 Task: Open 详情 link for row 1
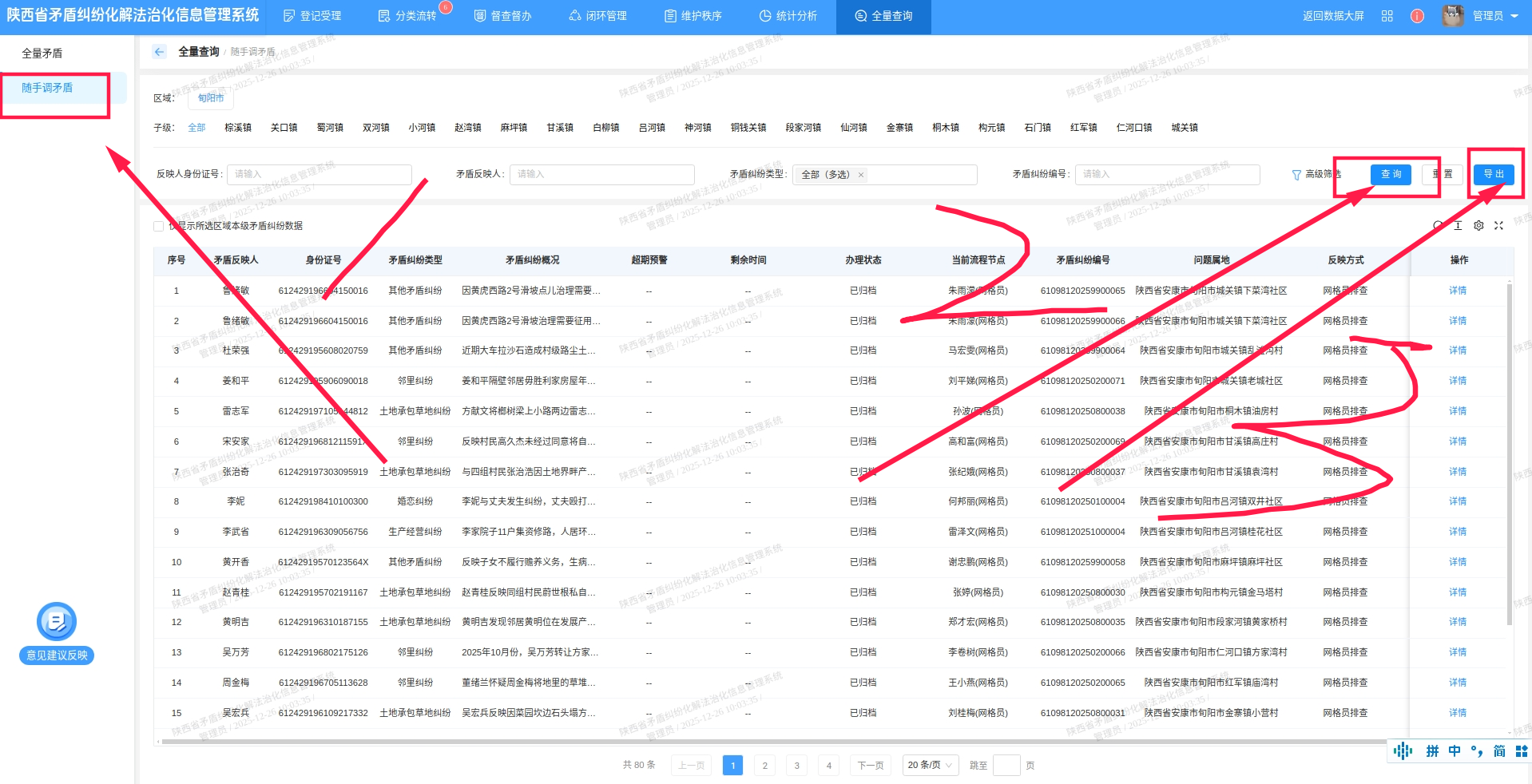(x=1458, y=291)
